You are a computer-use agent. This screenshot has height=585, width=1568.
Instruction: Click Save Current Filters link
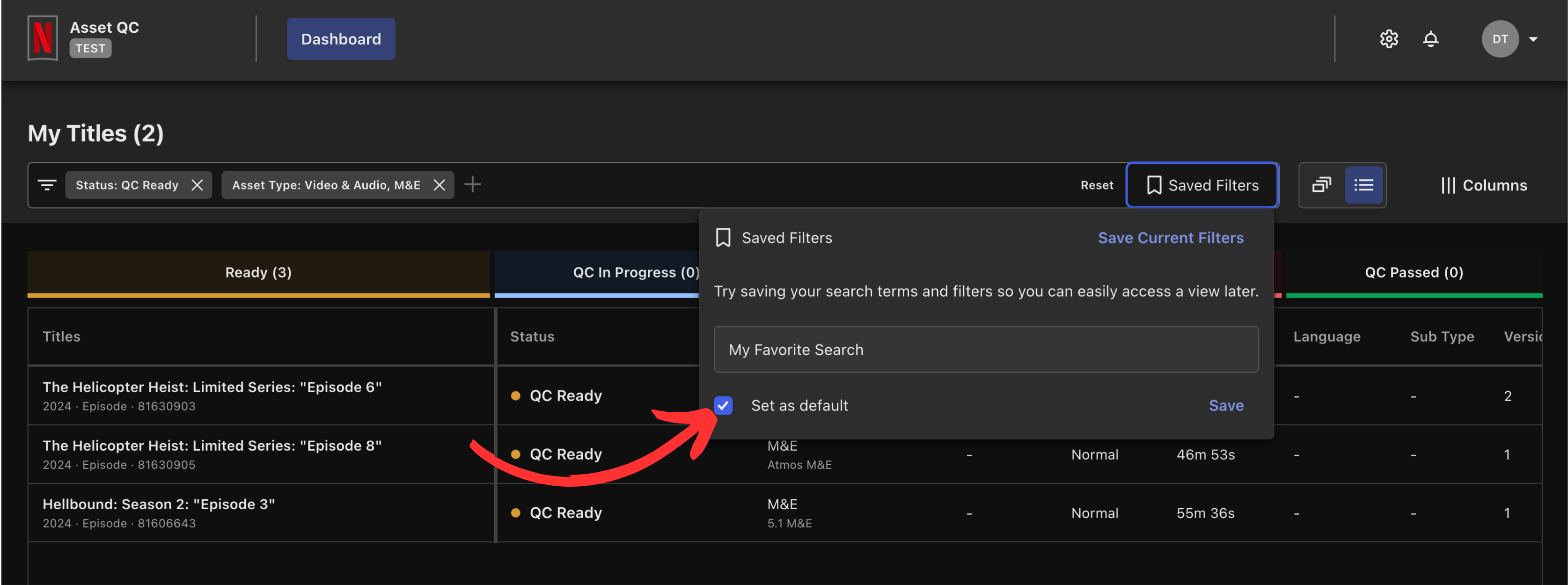pos(1170,238)
